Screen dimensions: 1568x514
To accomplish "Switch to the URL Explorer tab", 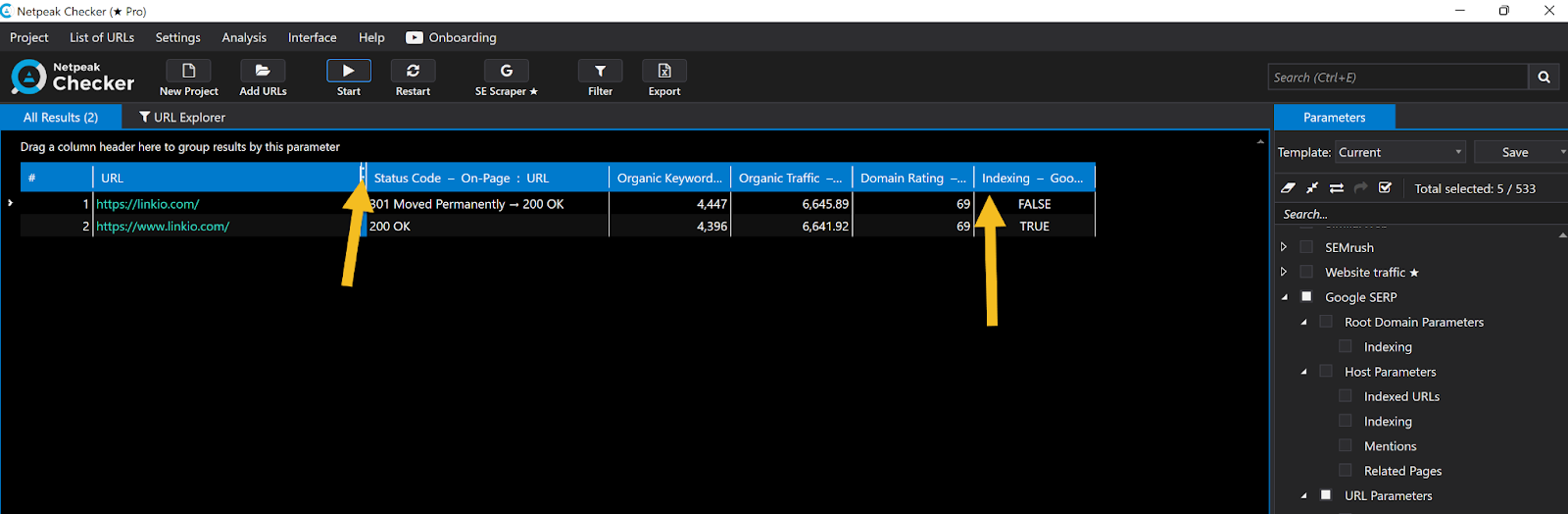I will [x=182, y=117].
